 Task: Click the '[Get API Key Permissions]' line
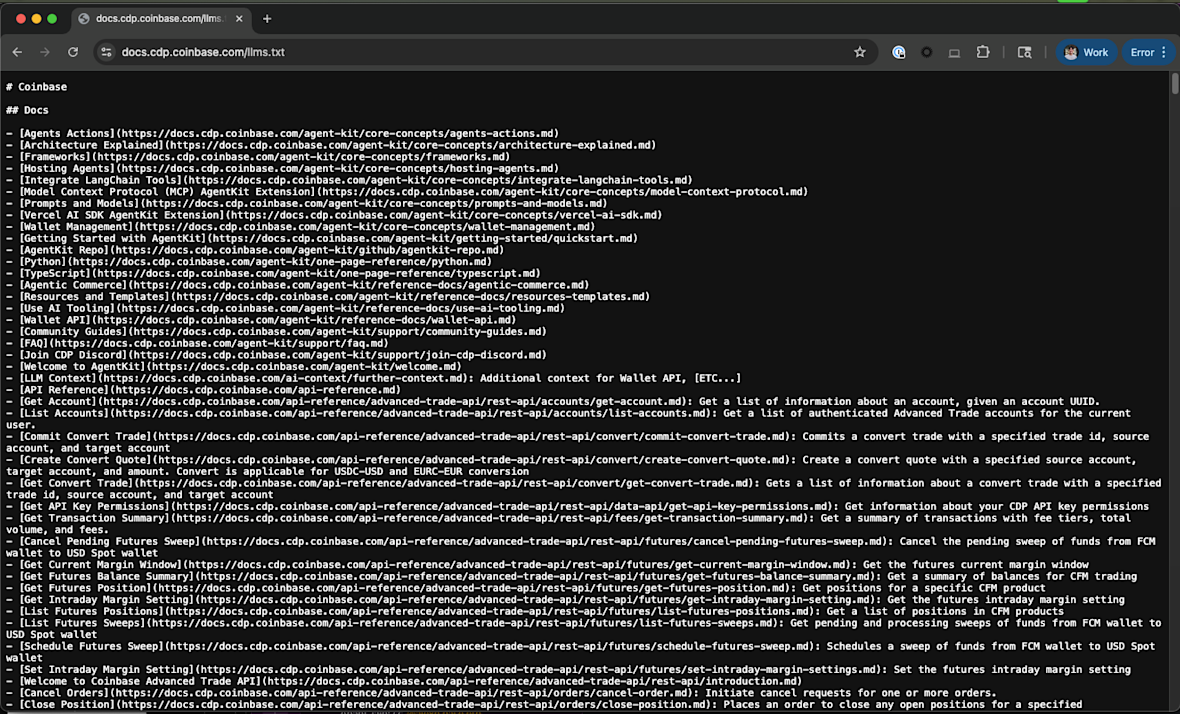pos(577,506)
